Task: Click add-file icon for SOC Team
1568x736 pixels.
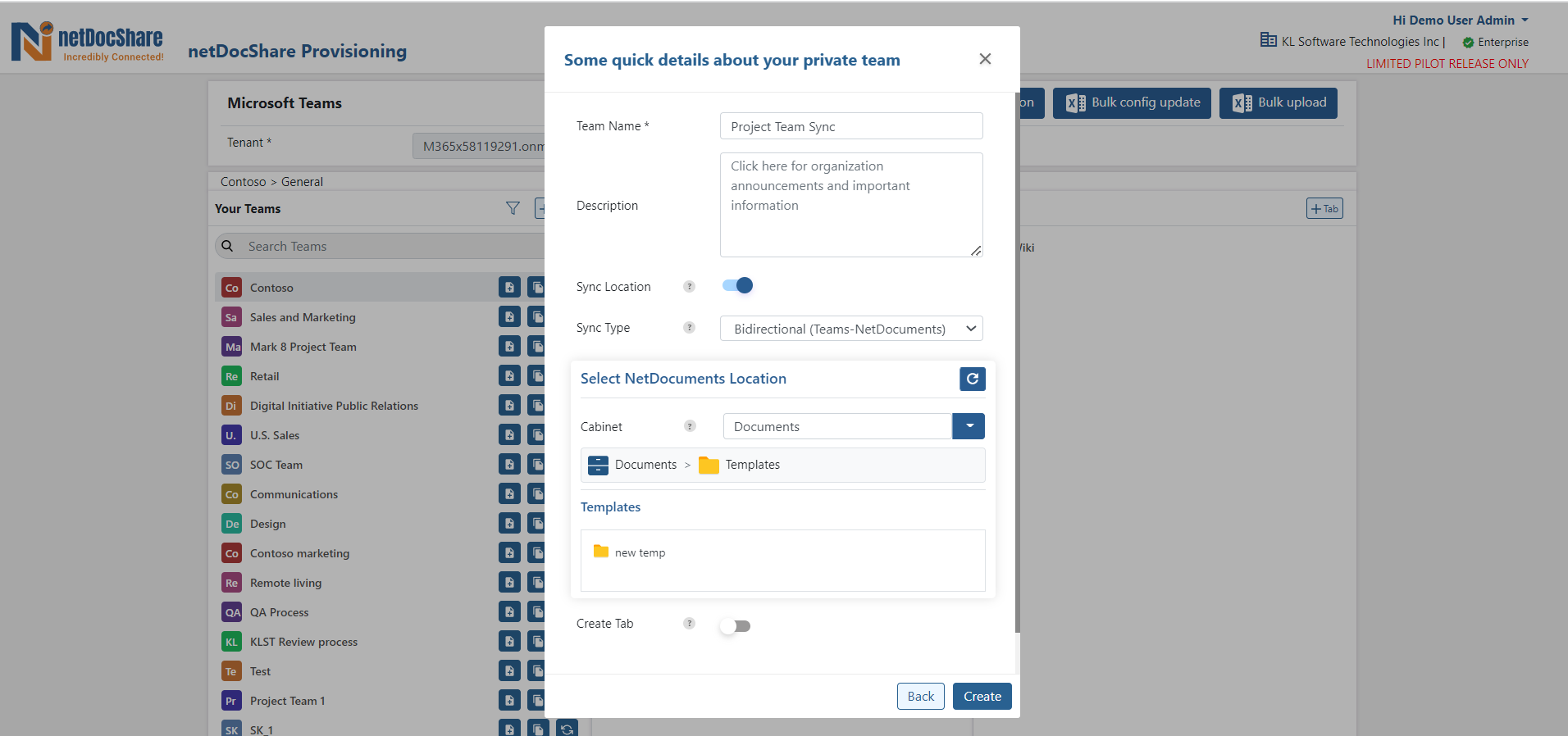Action: [x=509, y=464]
